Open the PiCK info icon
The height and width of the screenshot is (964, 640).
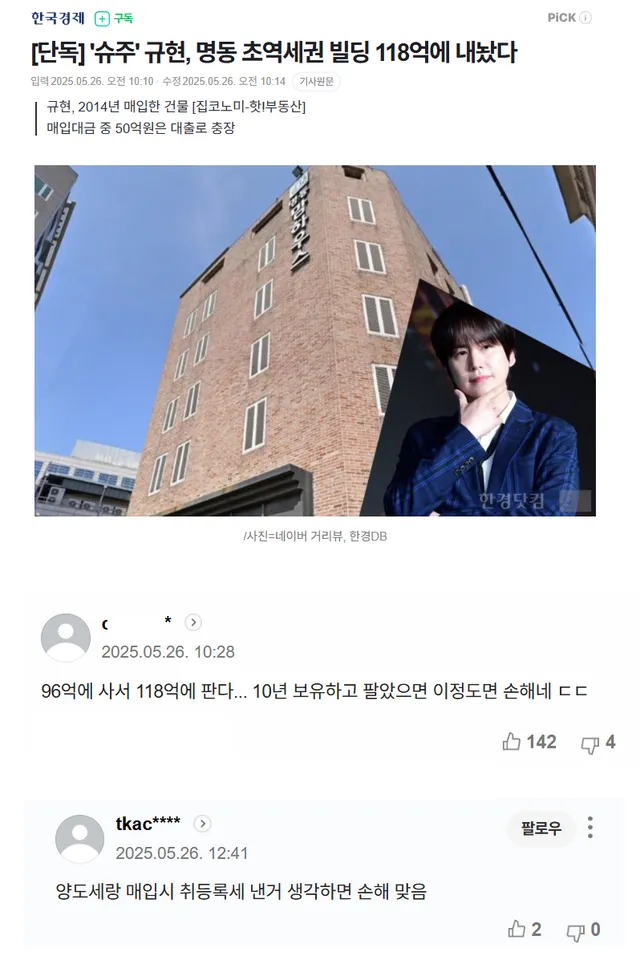(x=585, y=18)
